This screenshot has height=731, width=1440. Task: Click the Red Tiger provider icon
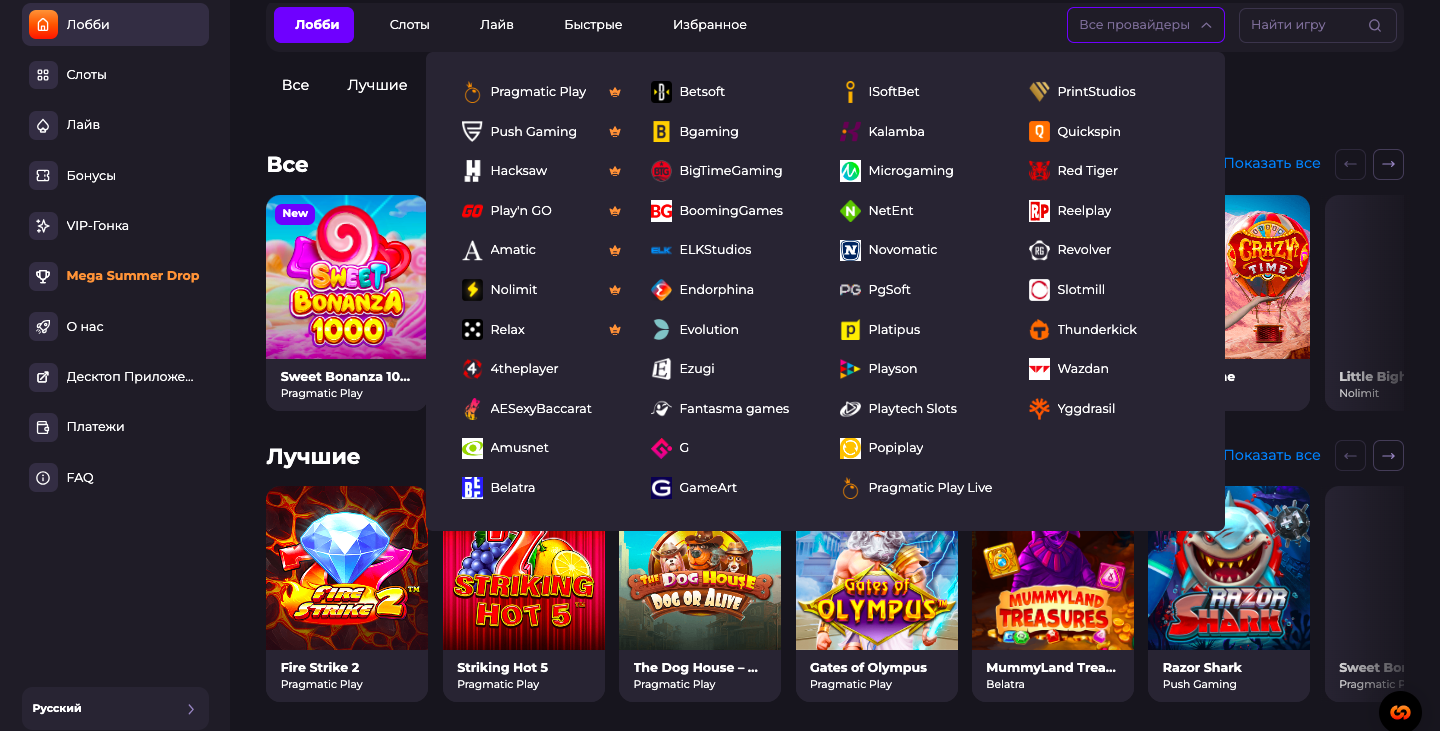coord(1039,171)
